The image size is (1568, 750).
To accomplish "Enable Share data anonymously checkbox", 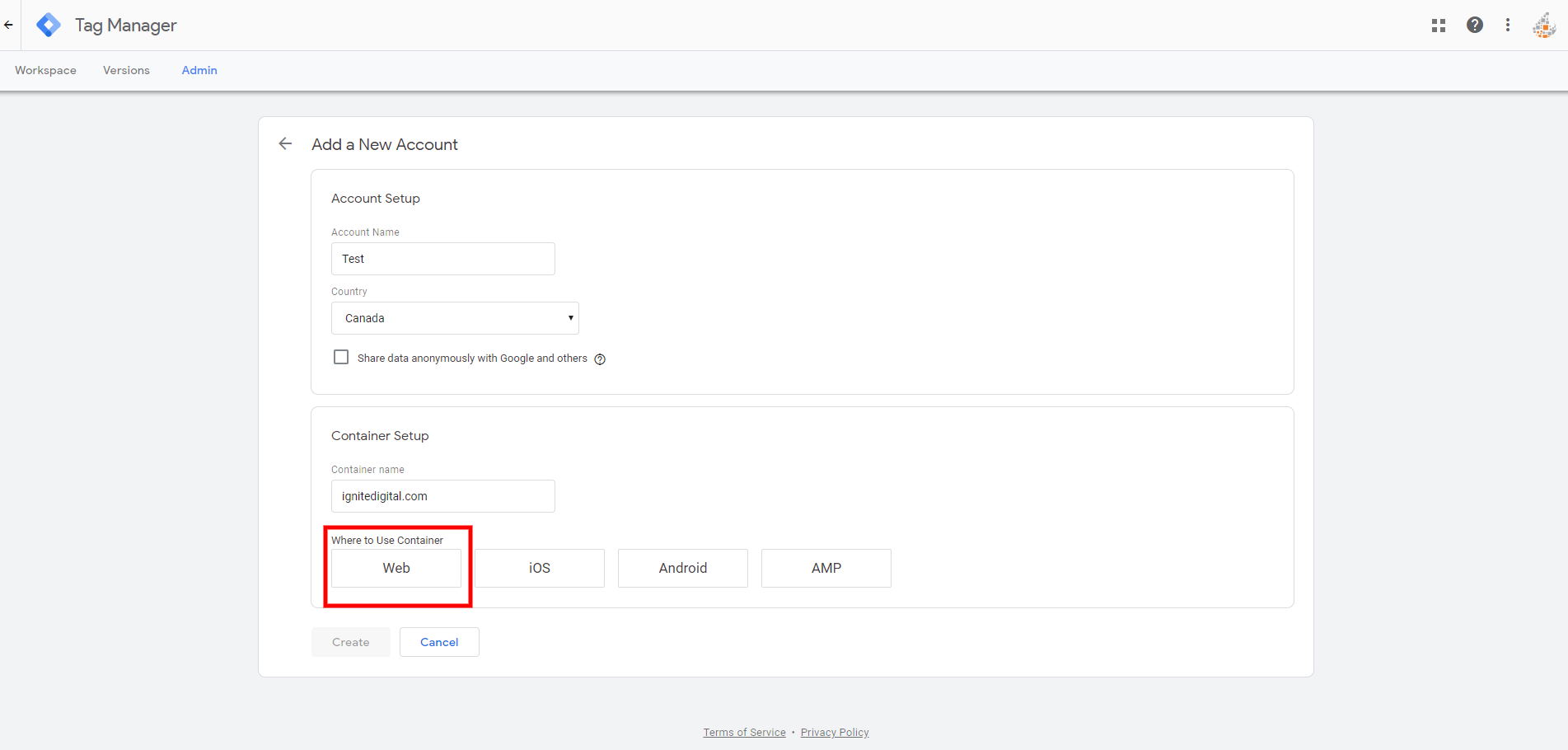I will (341, 358).
